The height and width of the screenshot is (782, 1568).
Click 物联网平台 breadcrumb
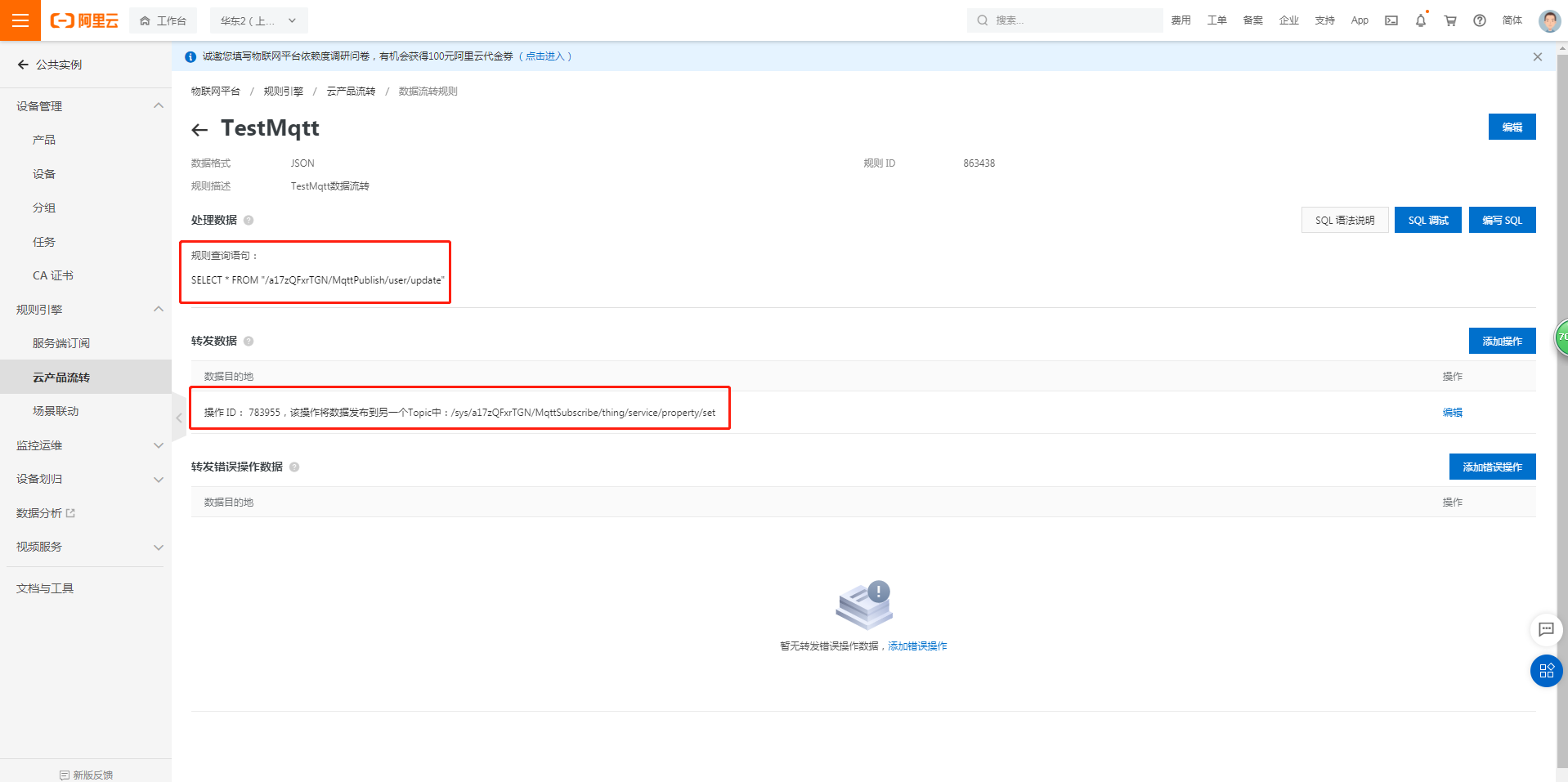click(216, 92)
